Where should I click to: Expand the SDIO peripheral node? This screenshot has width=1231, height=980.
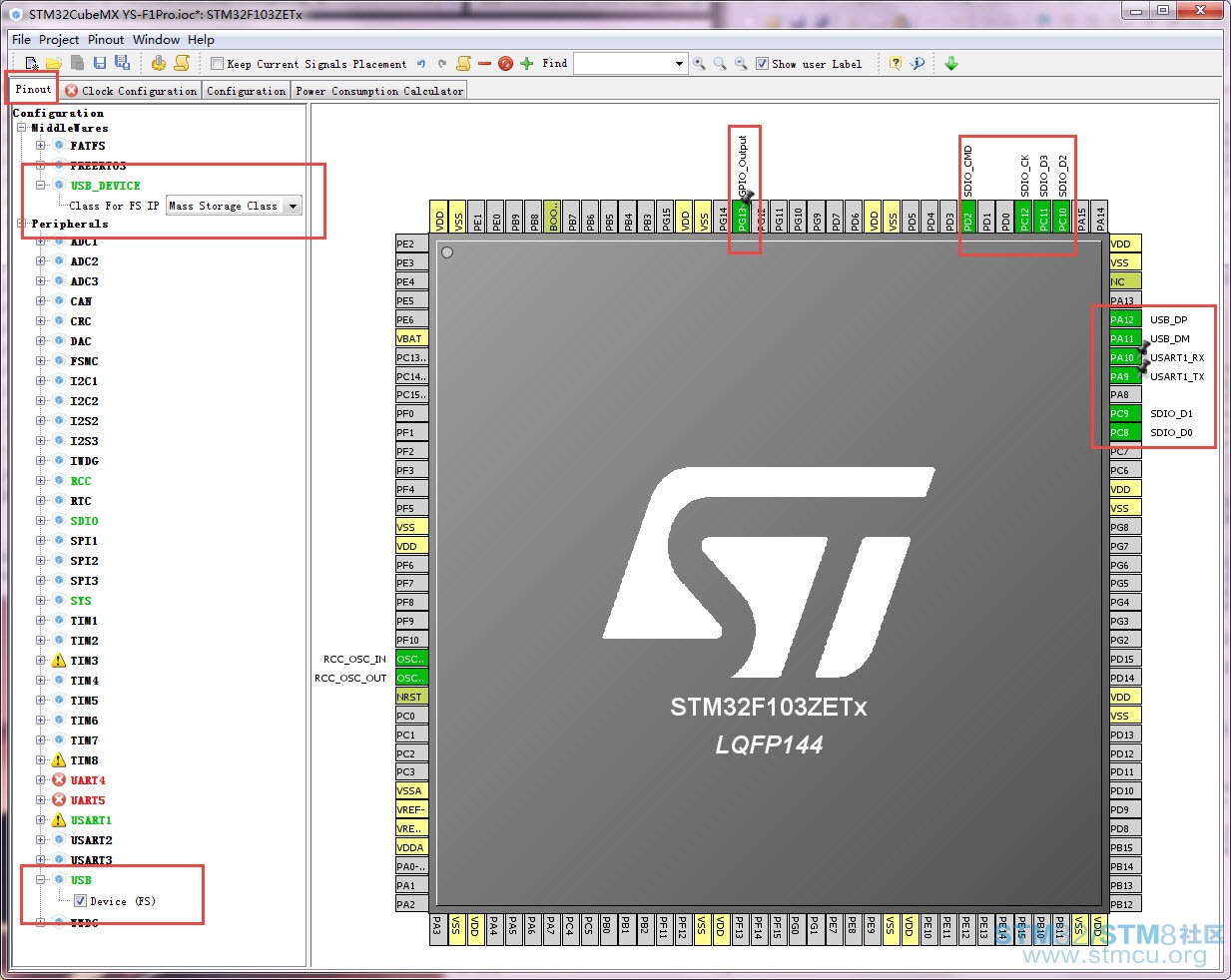coord(41,521)
